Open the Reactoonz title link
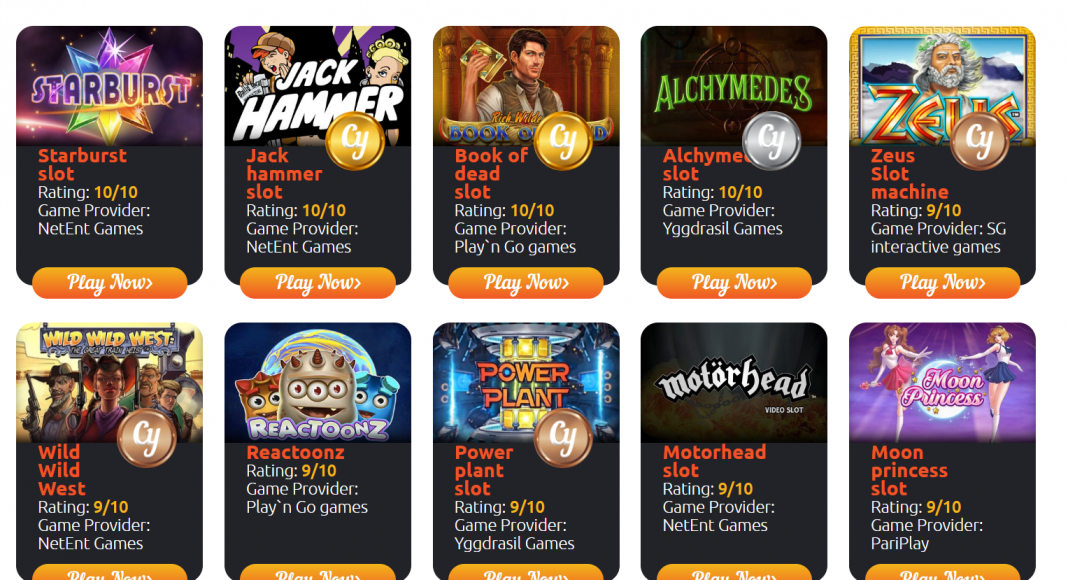Screen dimensions: 1068x580 tap(296, 452)
